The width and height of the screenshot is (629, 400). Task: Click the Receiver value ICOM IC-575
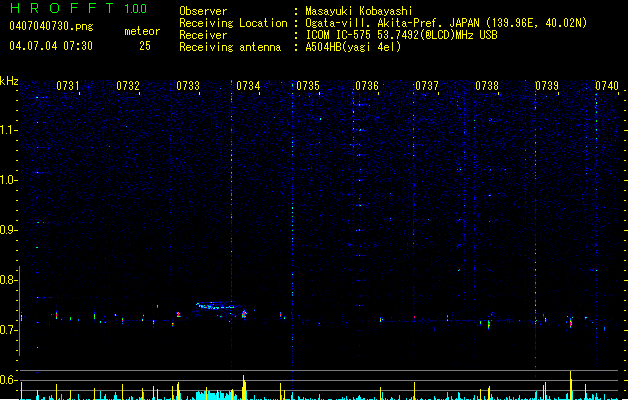(339, 35)
